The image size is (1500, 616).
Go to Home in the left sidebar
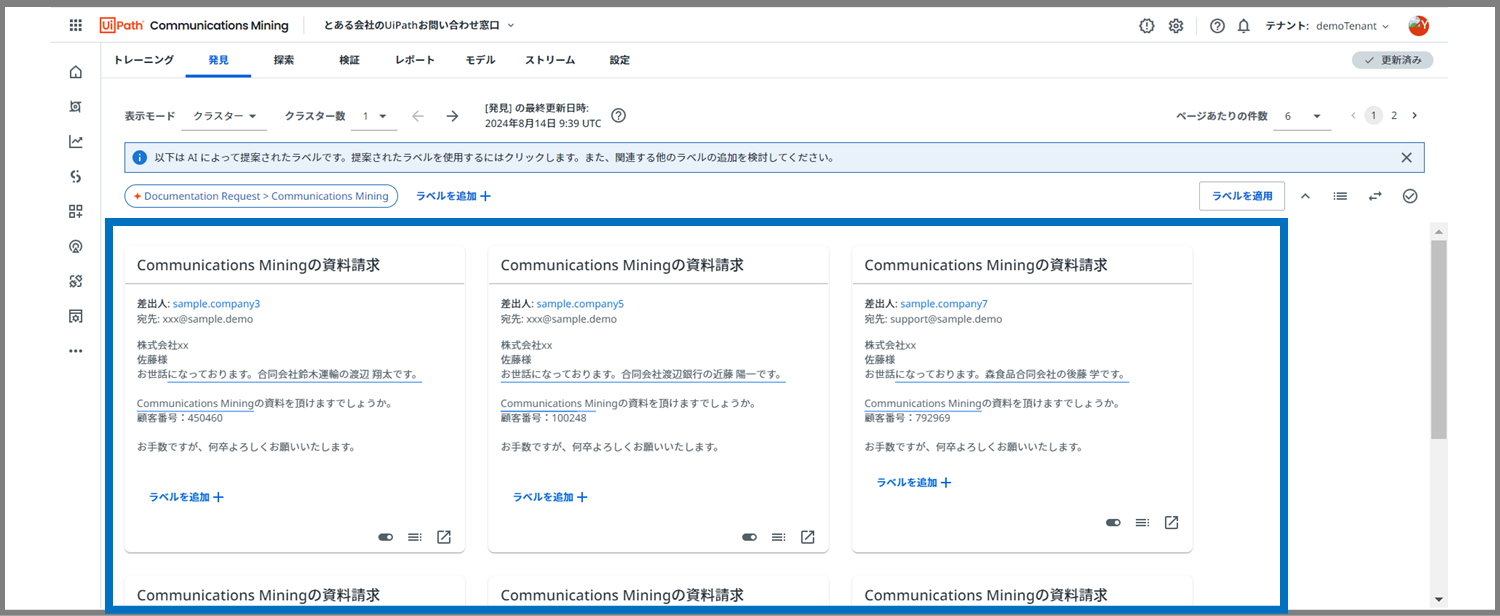(x=76, y=72)
